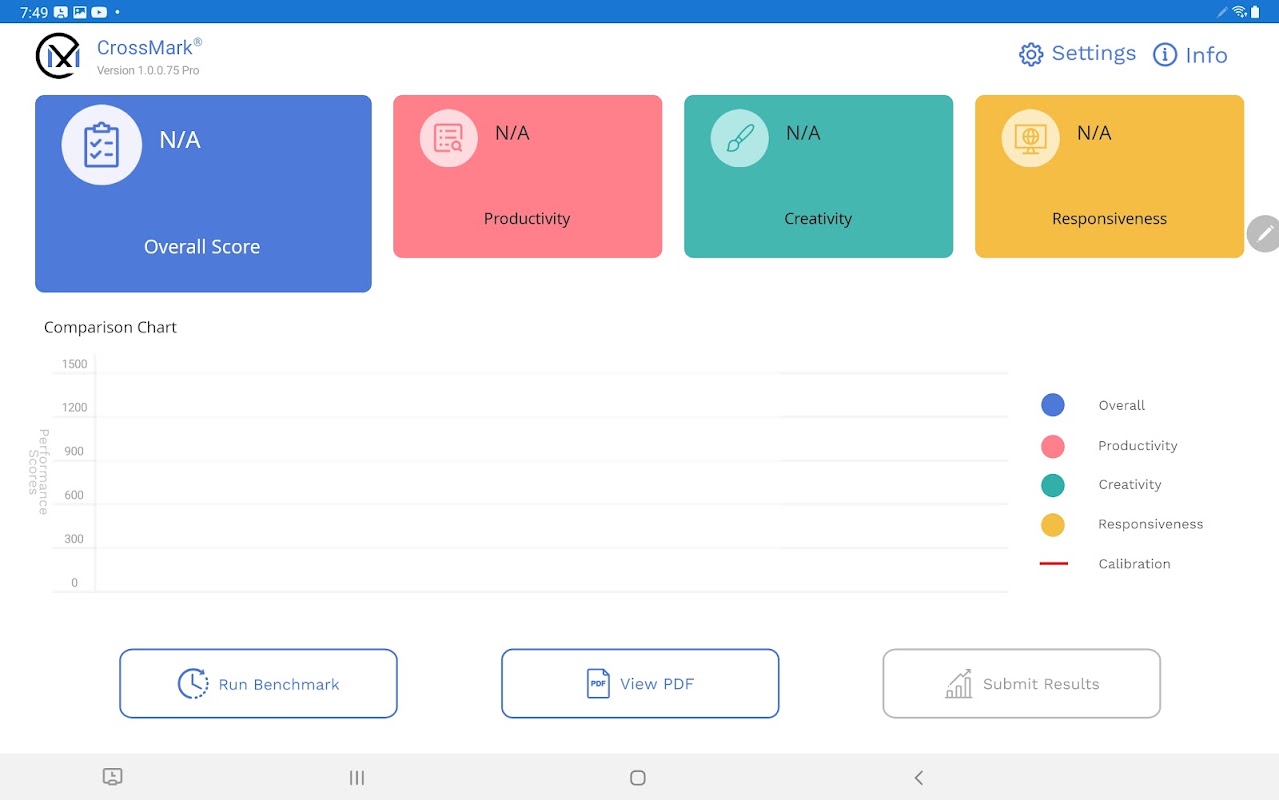
Task: Toggle the blue Overall legend swatch
Action: click(x=1052, y=405)
